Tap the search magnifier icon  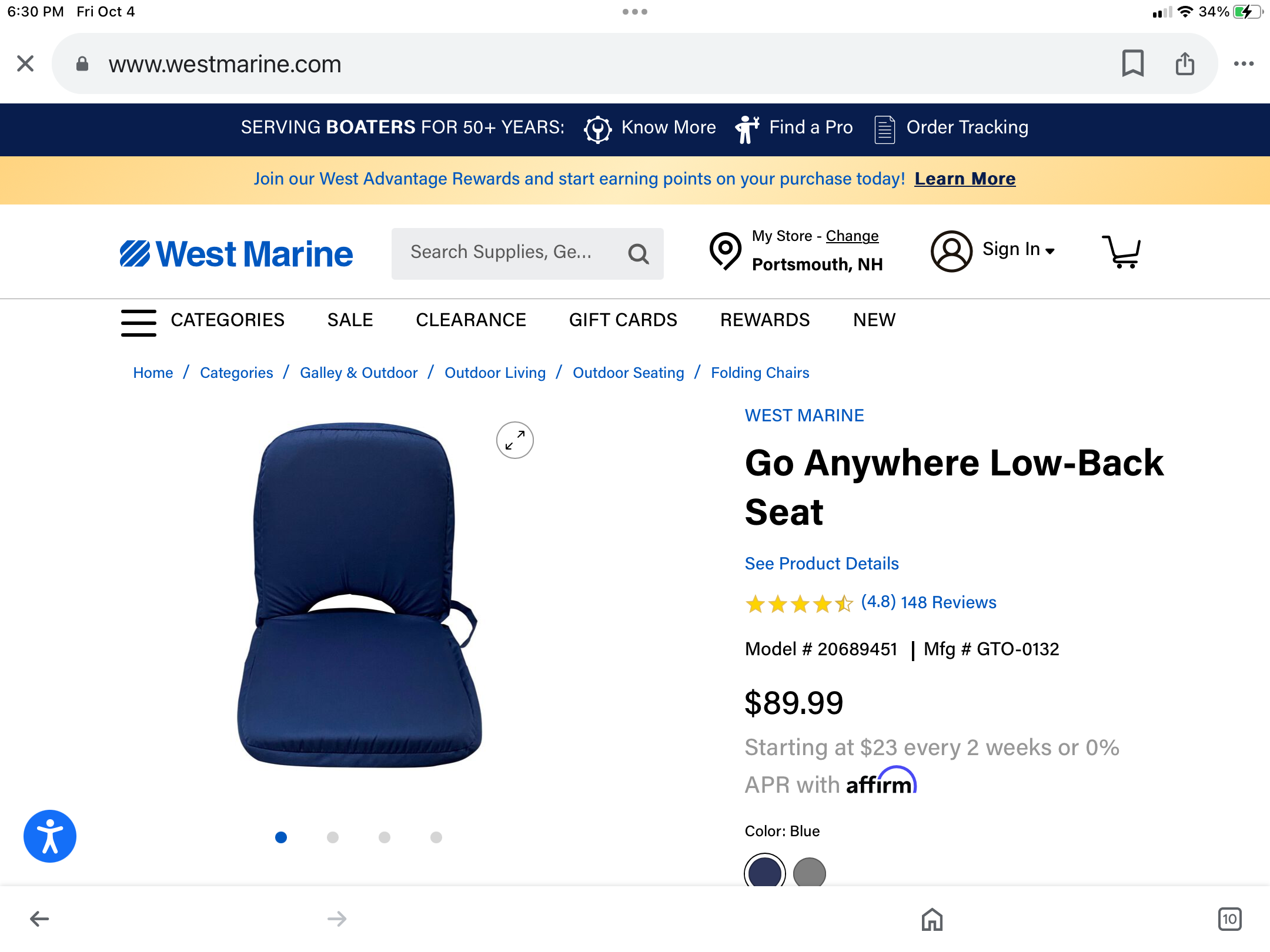coord(638,254)
